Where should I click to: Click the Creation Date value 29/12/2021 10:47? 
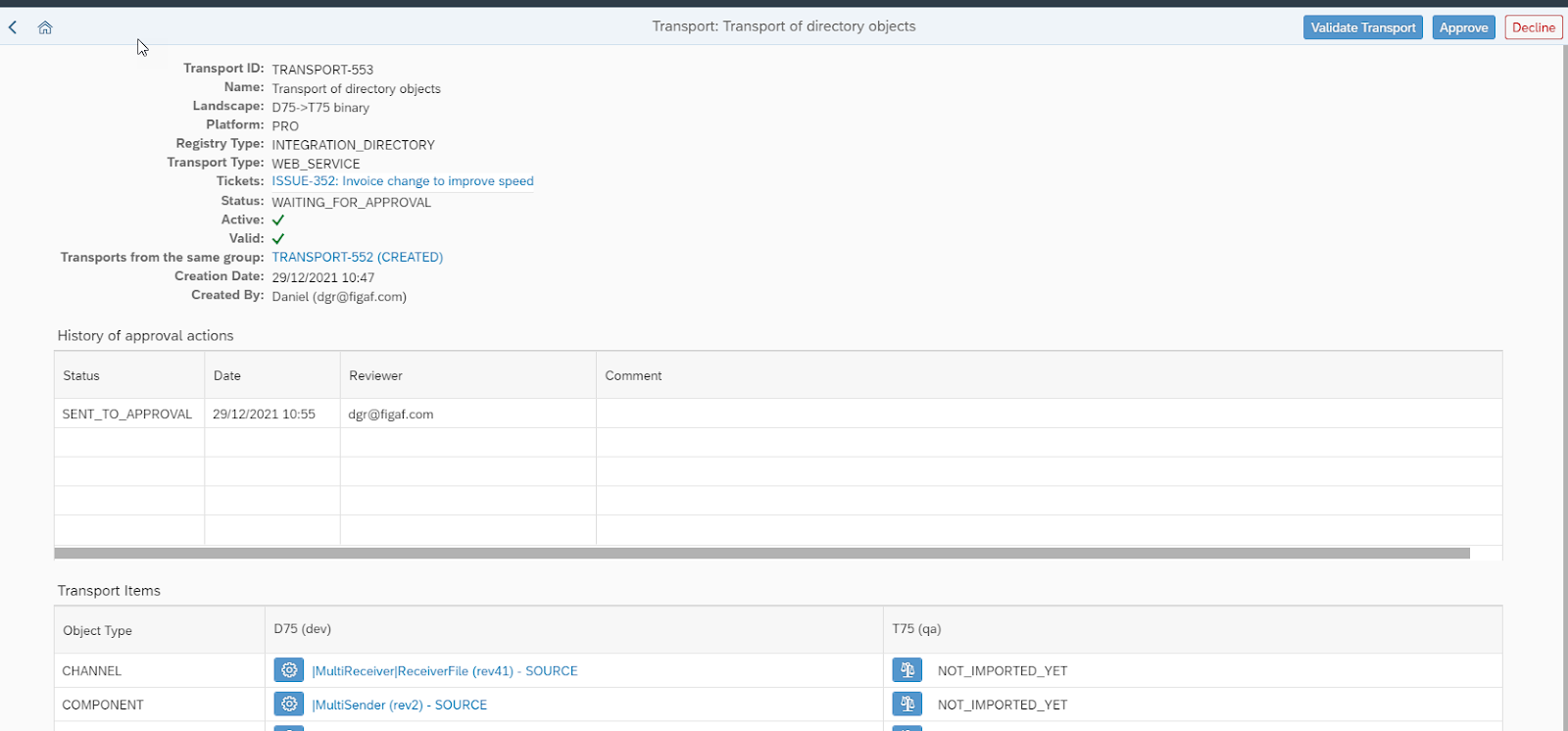click(x=323, y=277)
